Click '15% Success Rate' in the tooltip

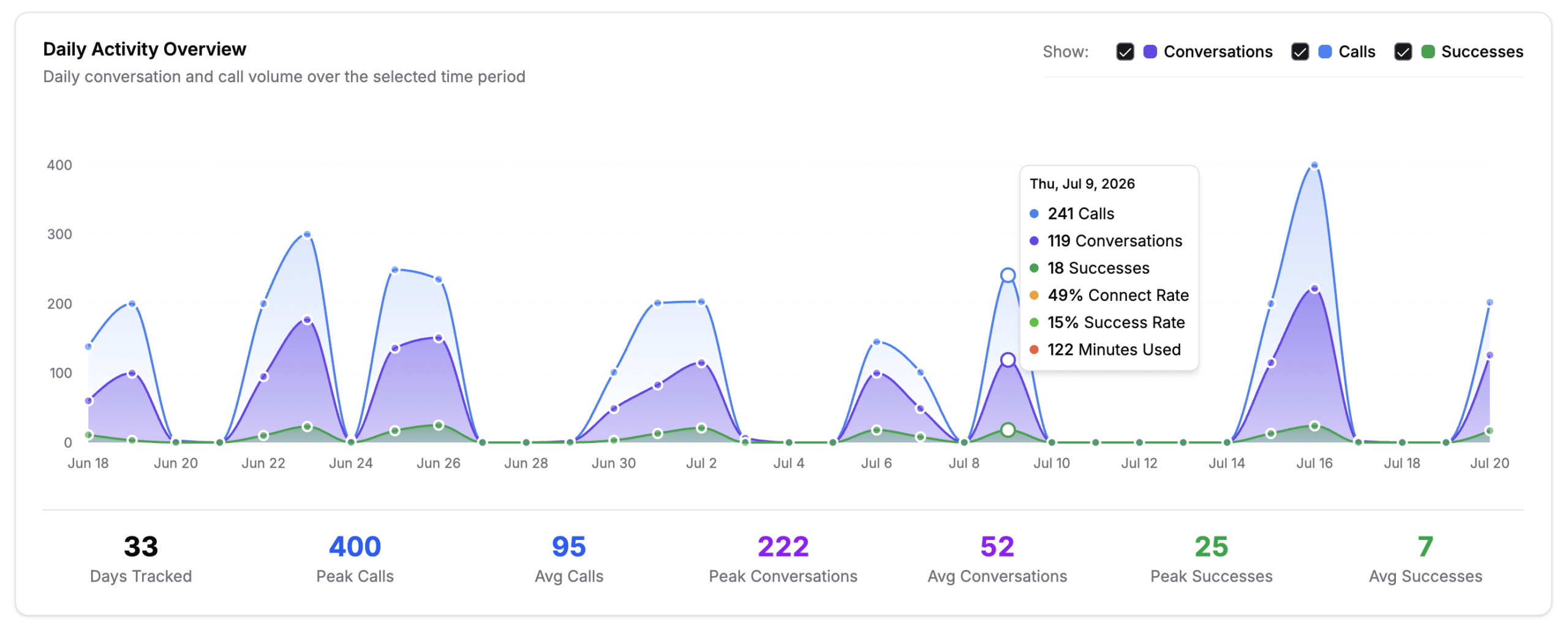[1116, 322]
